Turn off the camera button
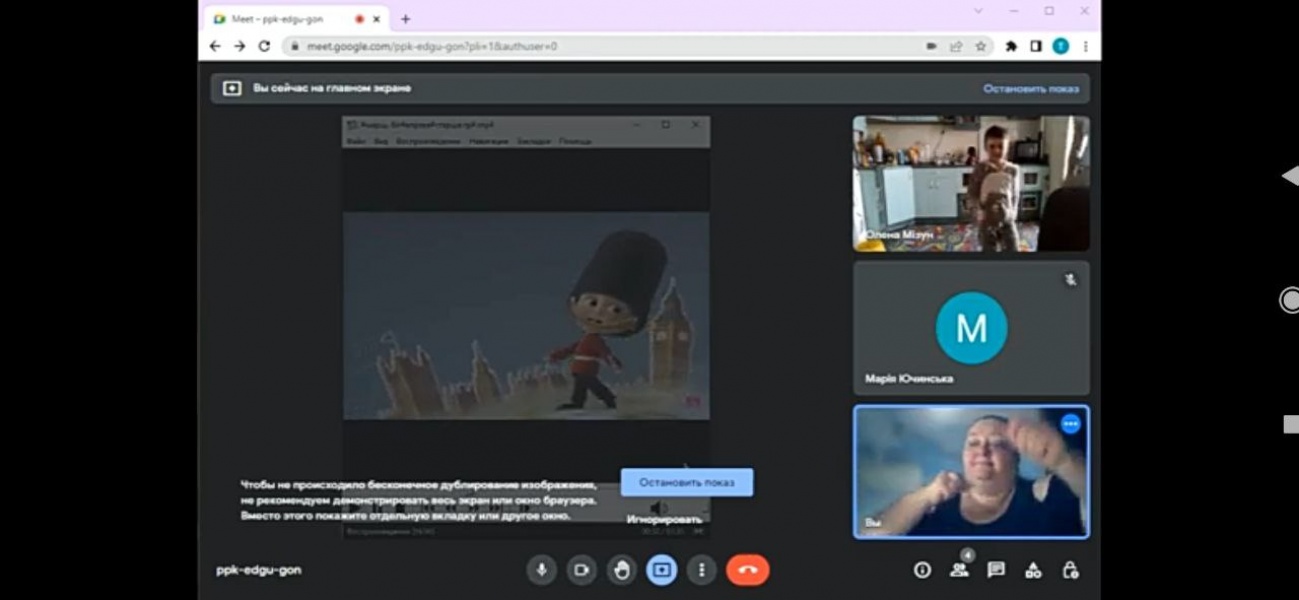Viewport: 1299px width, 600px height. click(581, 570)
